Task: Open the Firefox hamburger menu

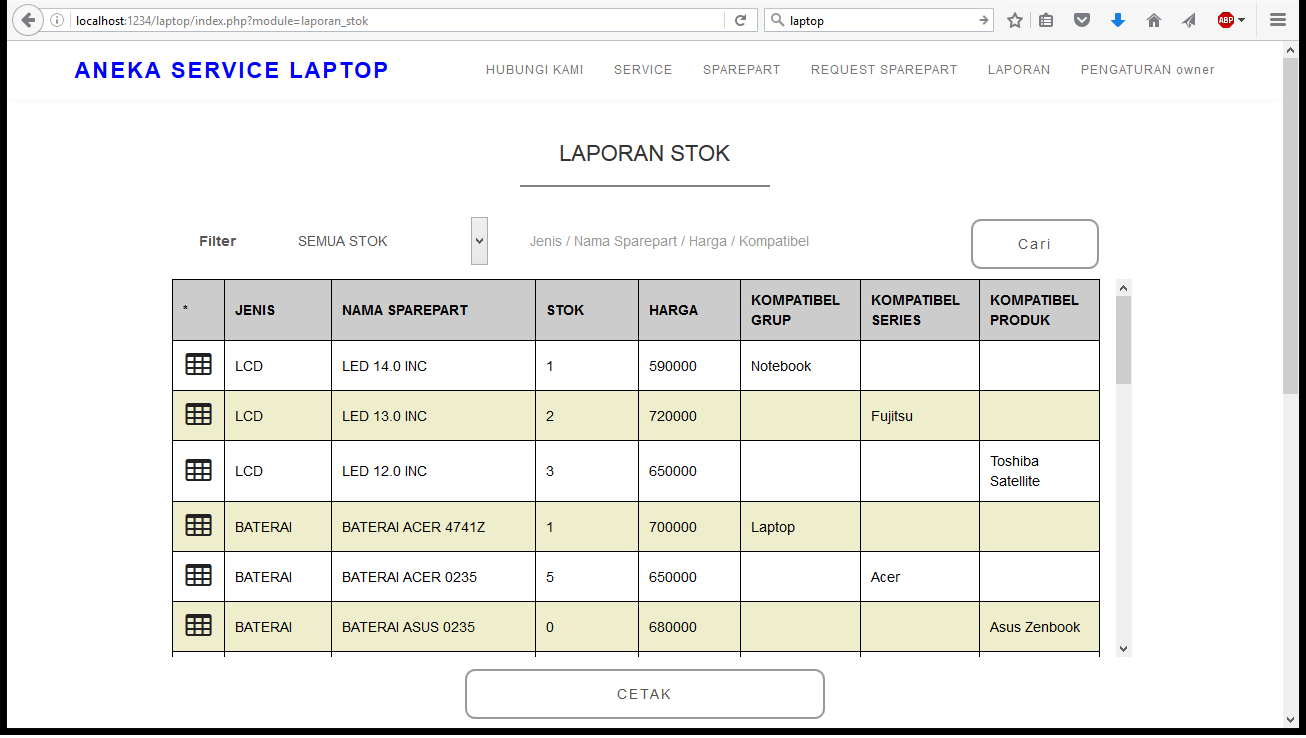Action: pyautogui.click(x=1277, y=20)
